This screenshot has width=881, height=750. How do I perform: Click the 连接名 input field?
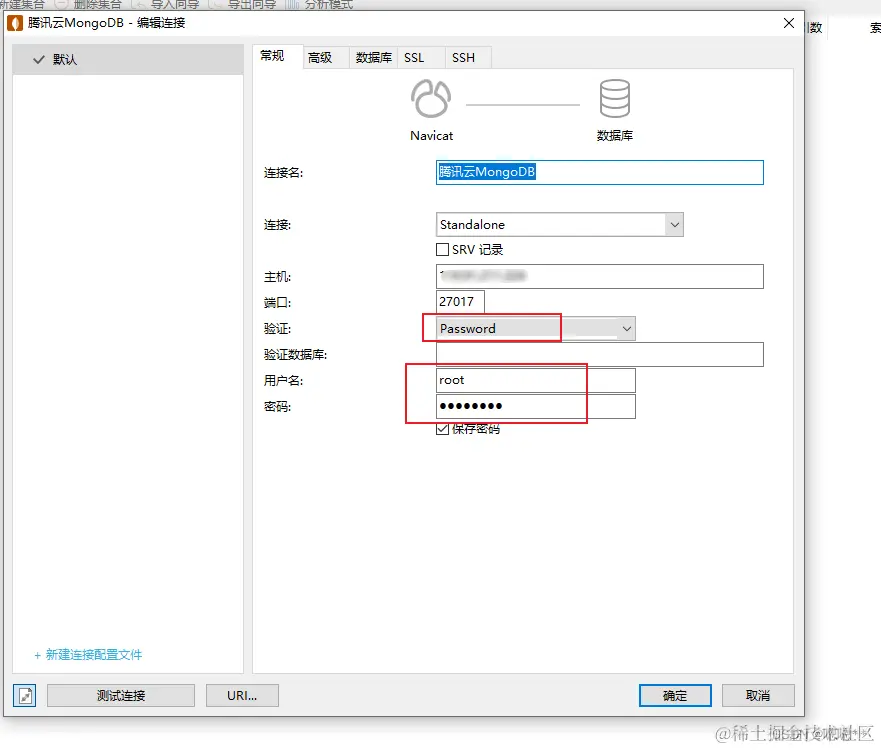tap(600, 172)
